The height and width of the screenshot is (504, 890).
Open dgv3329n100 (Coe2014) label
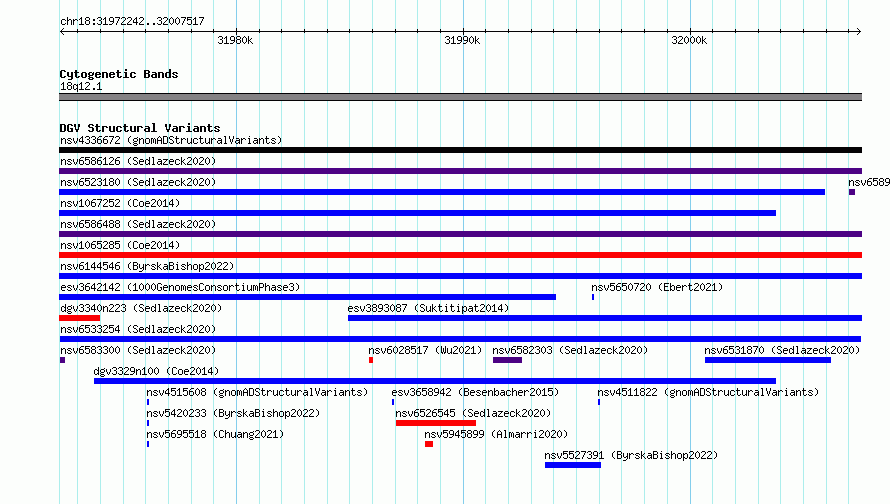(x=156, y=371)
